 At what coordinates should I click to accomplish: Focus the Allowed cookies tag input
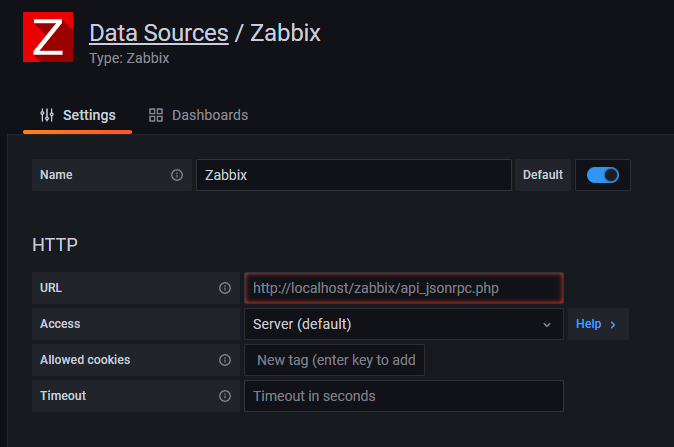point(335,360)
